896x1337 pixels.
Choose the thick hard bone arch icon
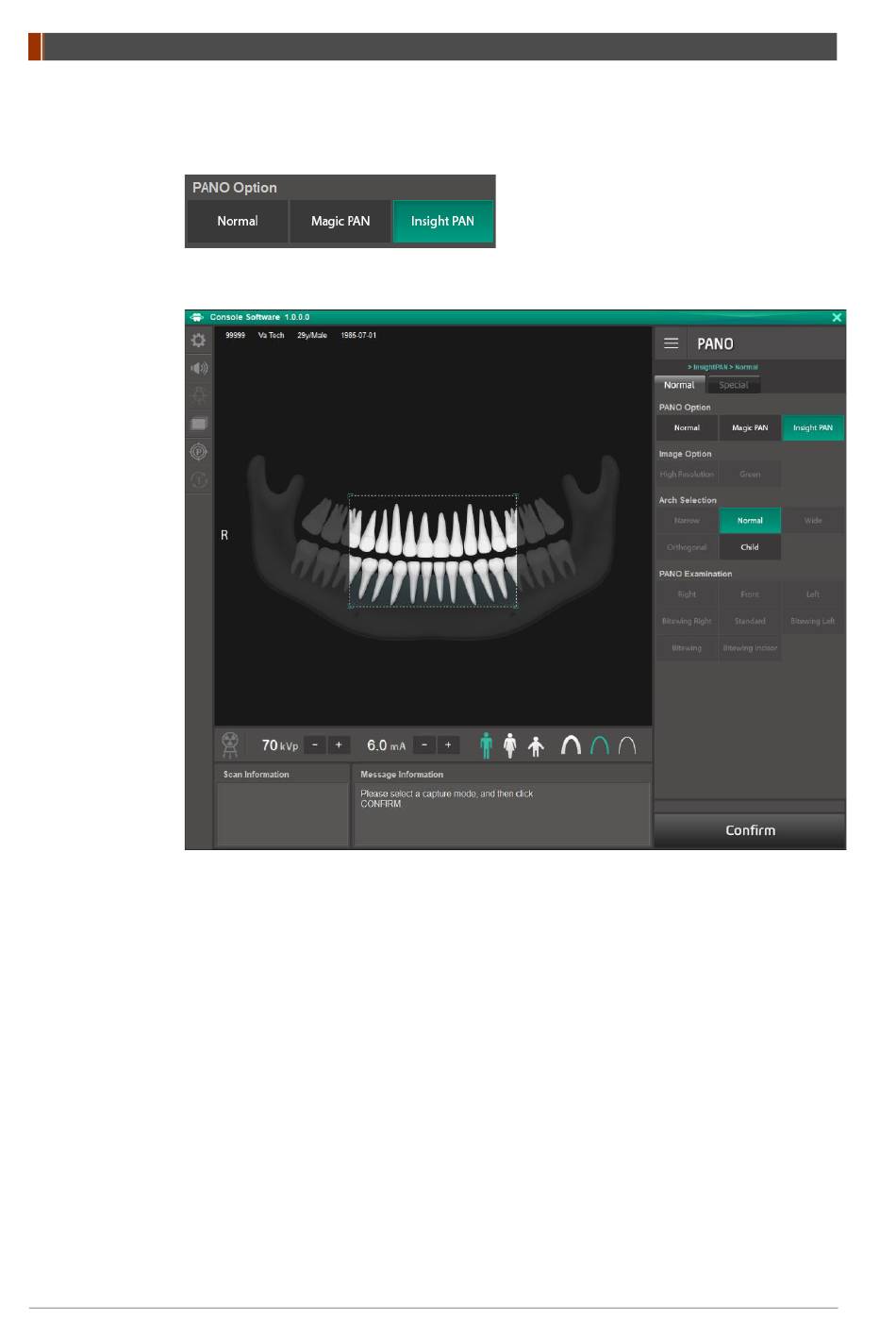click(571, 745)
